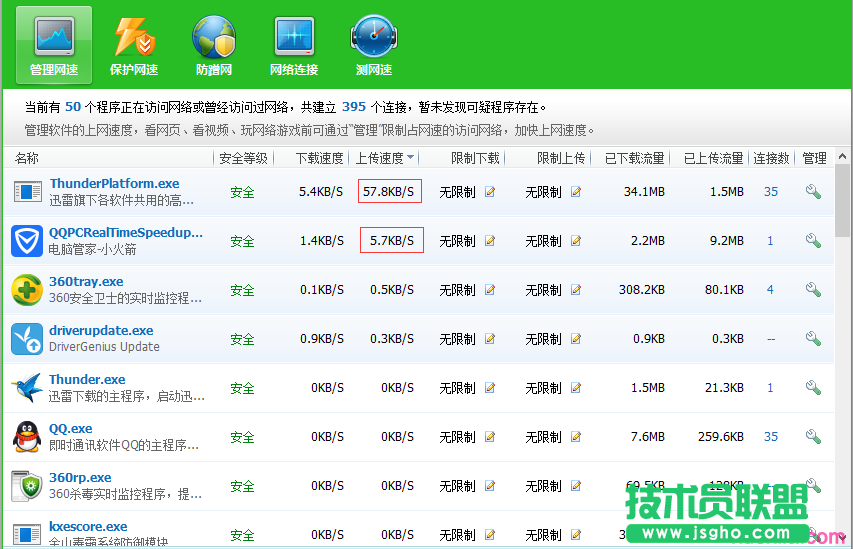Click the 名称 column header

tap(28, 158)
